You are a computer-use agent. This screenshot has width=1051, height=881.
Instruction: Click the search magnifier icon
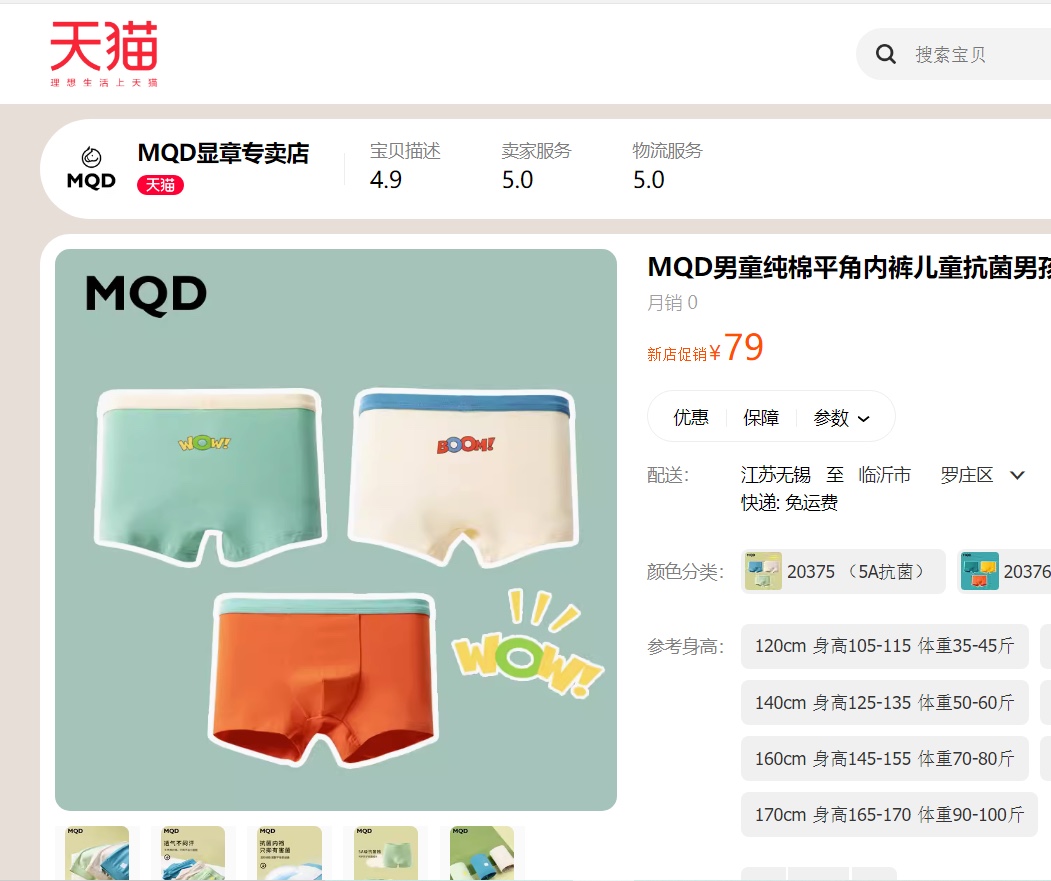885,54
